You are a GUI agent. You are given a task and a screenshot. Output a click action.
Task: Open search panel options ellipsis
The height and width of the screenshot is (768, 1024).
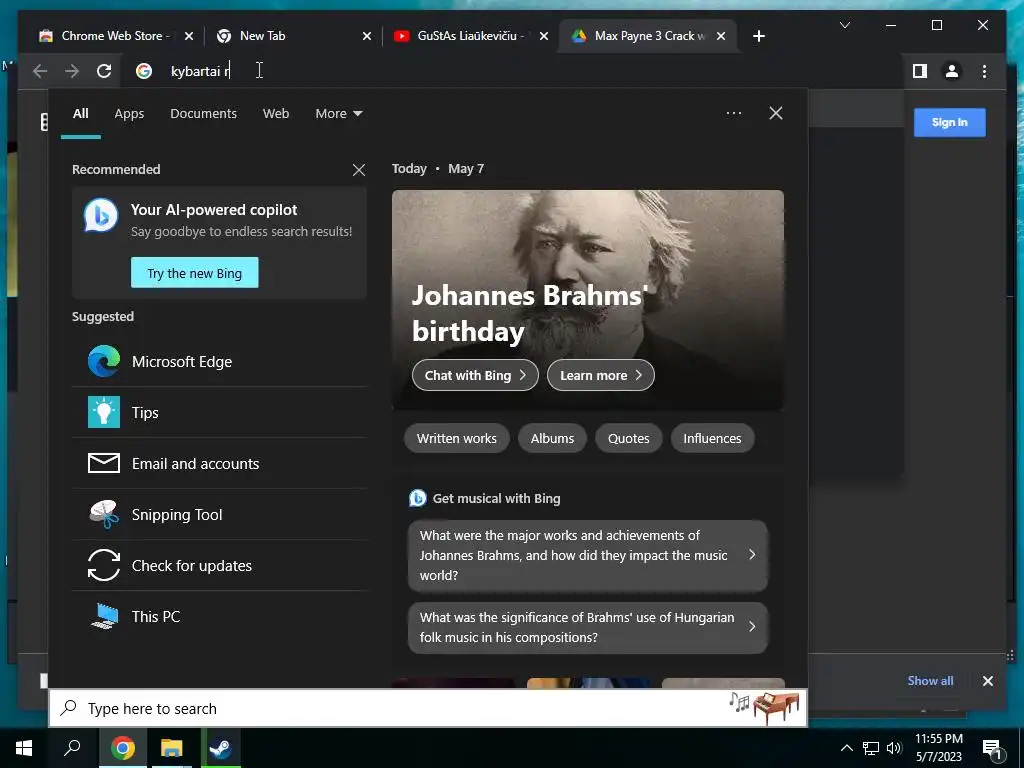tap(734, 113)
